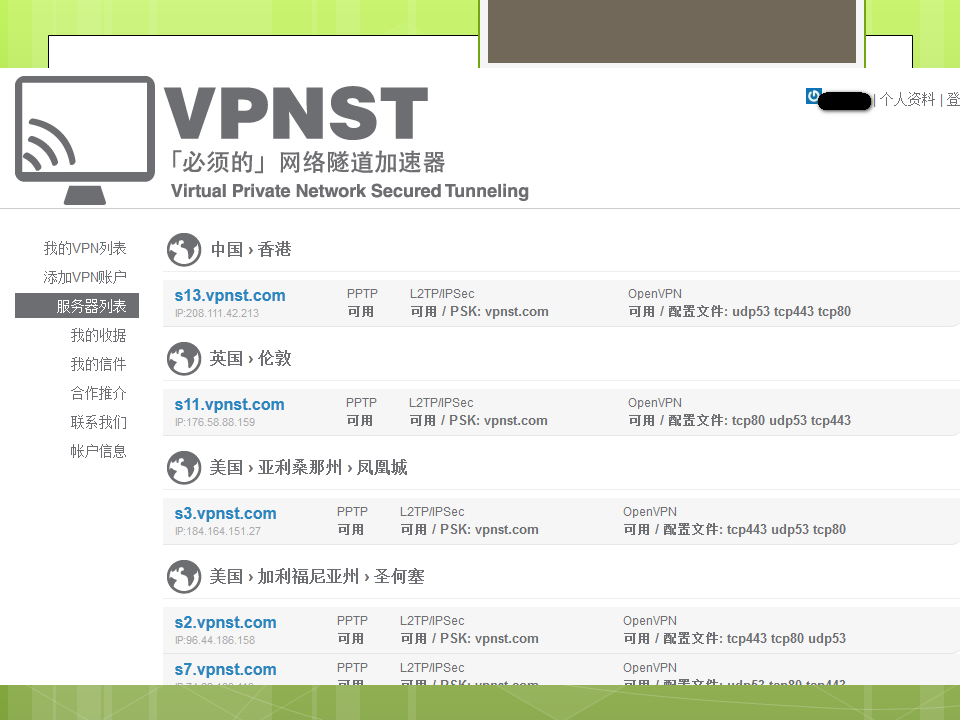Click IP:176.58.88.159 text
960x720 pixels.
pos(215,422)
